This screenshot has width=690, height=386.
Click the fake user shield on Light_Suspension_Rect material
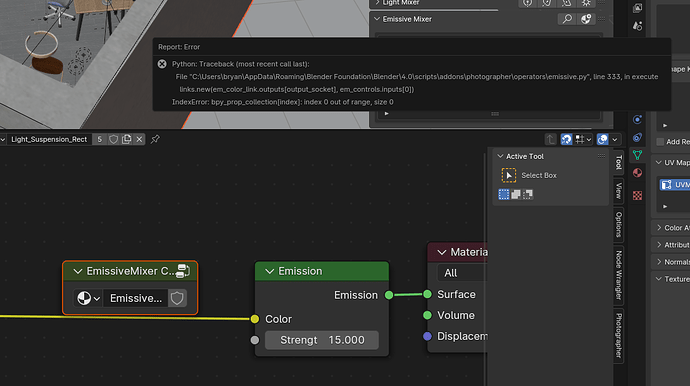(113, 140)
